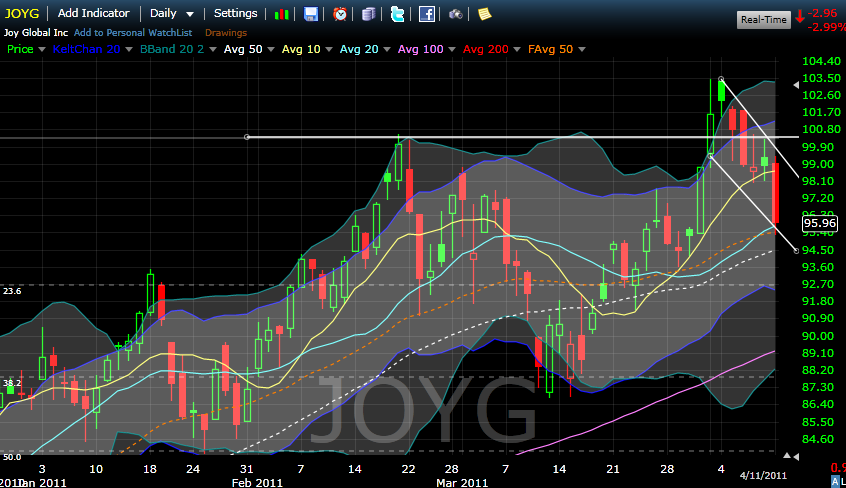Click the -2.99% percent change value
This screenshot has width=846, height=488.
[827, 27]
